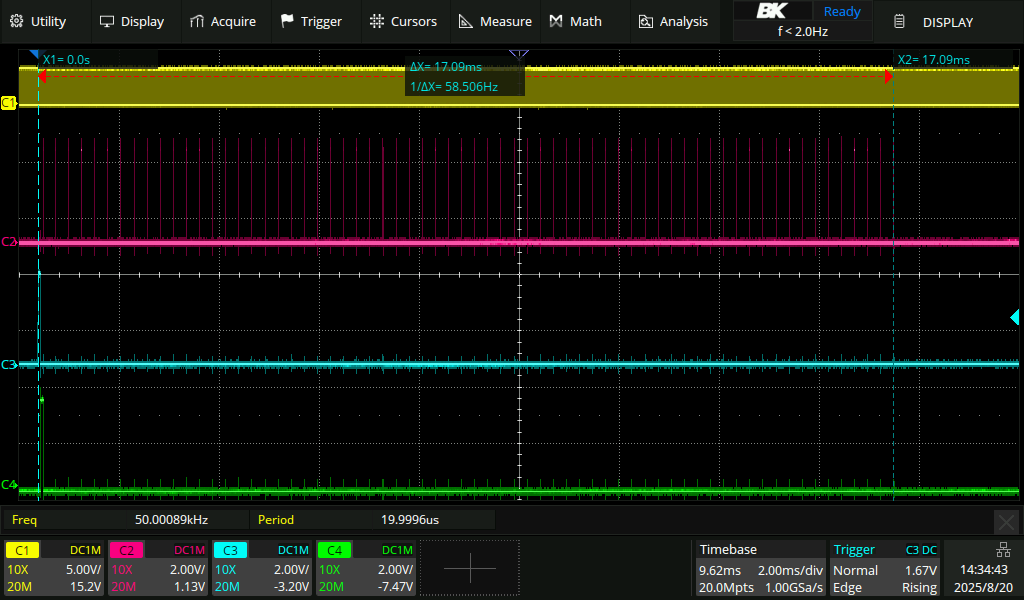Click the ΔX= 17.09ms cursor readout
This screenshot has width=1024, height=600.
point(446,67)
